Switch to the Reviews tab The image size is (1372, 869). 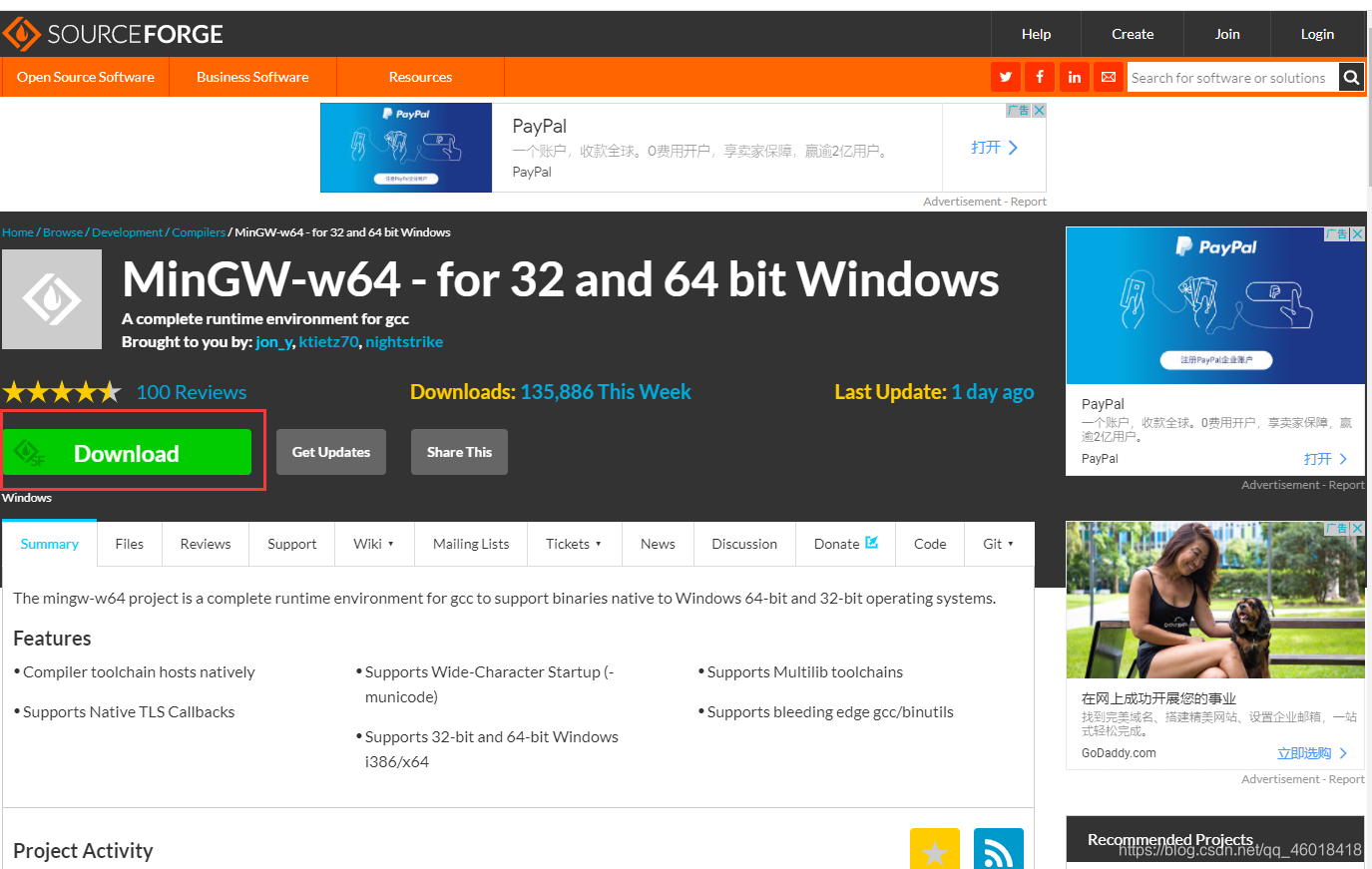pyautogui.click(x=206, y=544)
